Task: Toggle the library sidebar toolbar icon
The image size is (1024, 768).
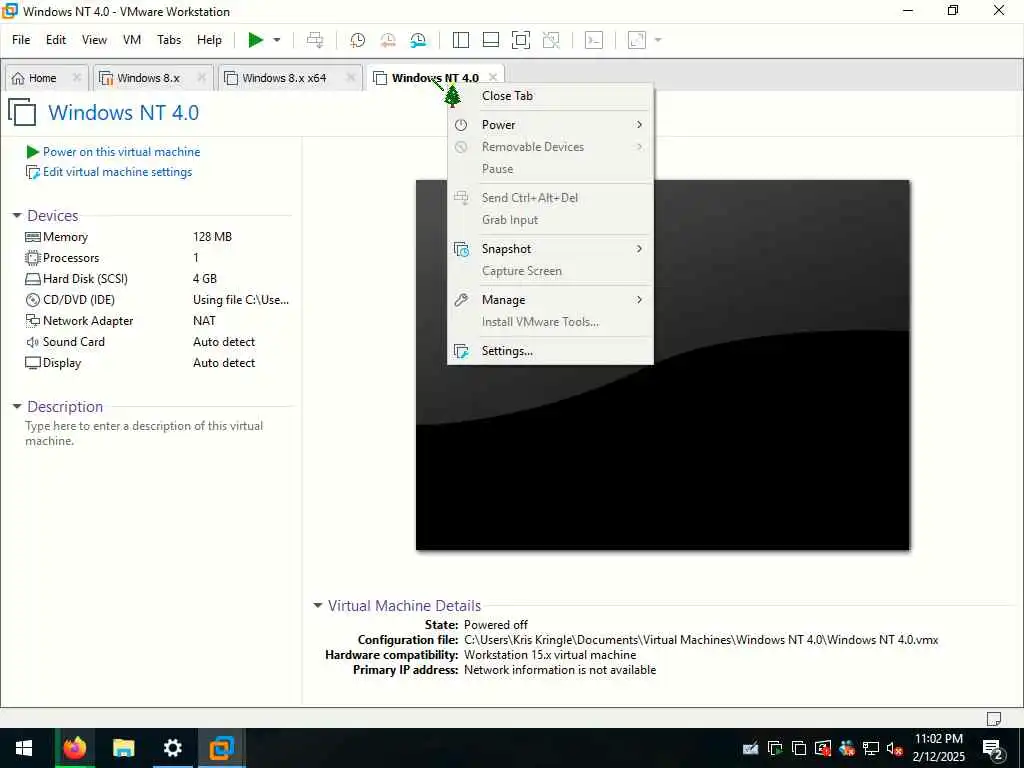Action: click(460, 40)
